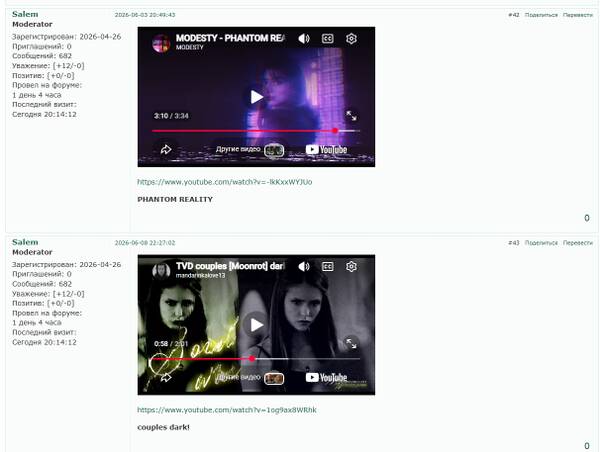Open YouTube logo in TVD couples player
Image resolution: width=600 pixels, height=452 pixels.
point(326,378)
